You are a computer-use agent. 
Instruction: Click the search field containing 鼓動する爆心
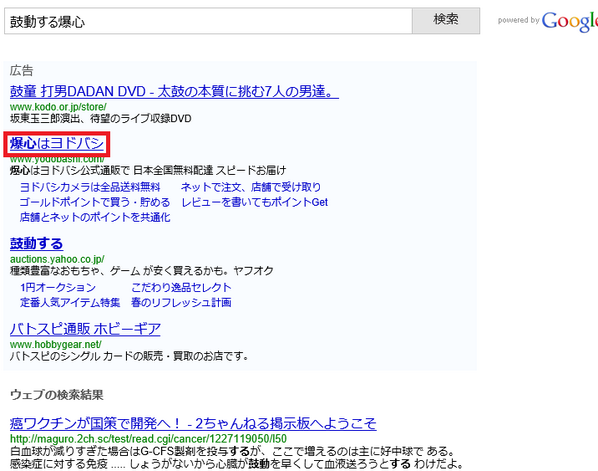click(x=208, y=21)
